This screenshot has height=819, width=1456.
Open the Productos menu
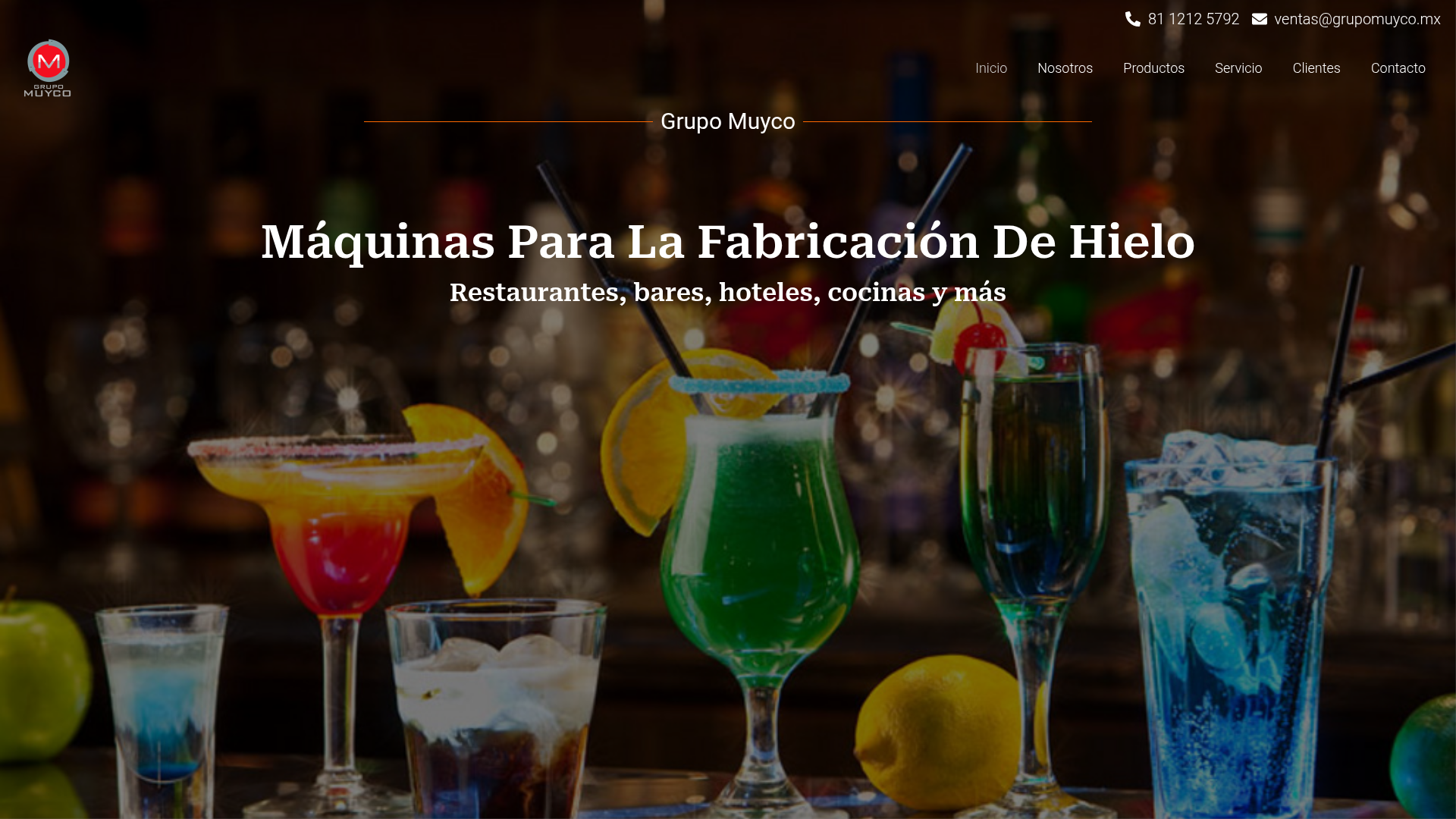[1153, 68]
